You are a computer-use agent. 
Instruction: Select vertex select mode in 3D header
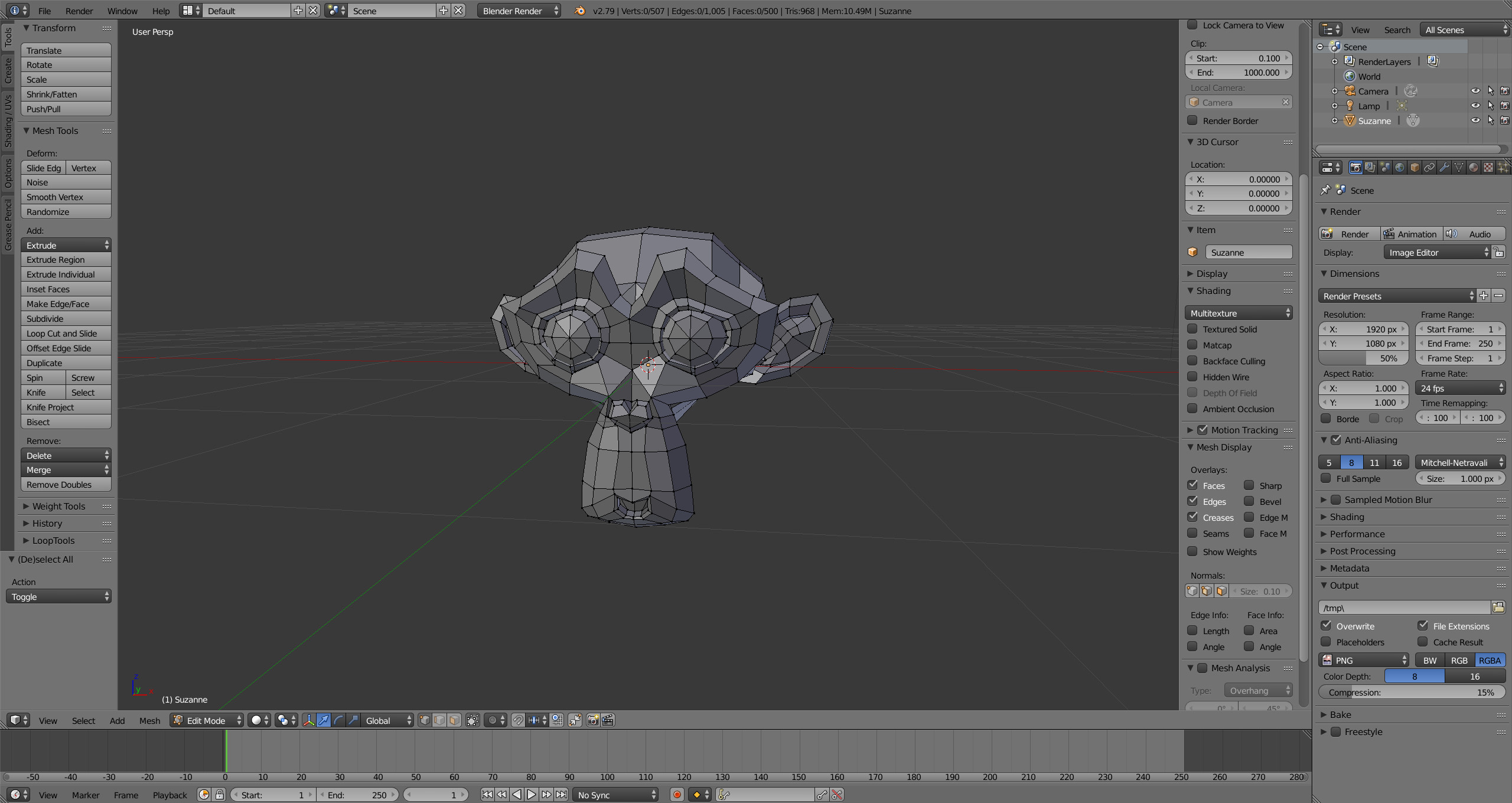pos(425,720)
